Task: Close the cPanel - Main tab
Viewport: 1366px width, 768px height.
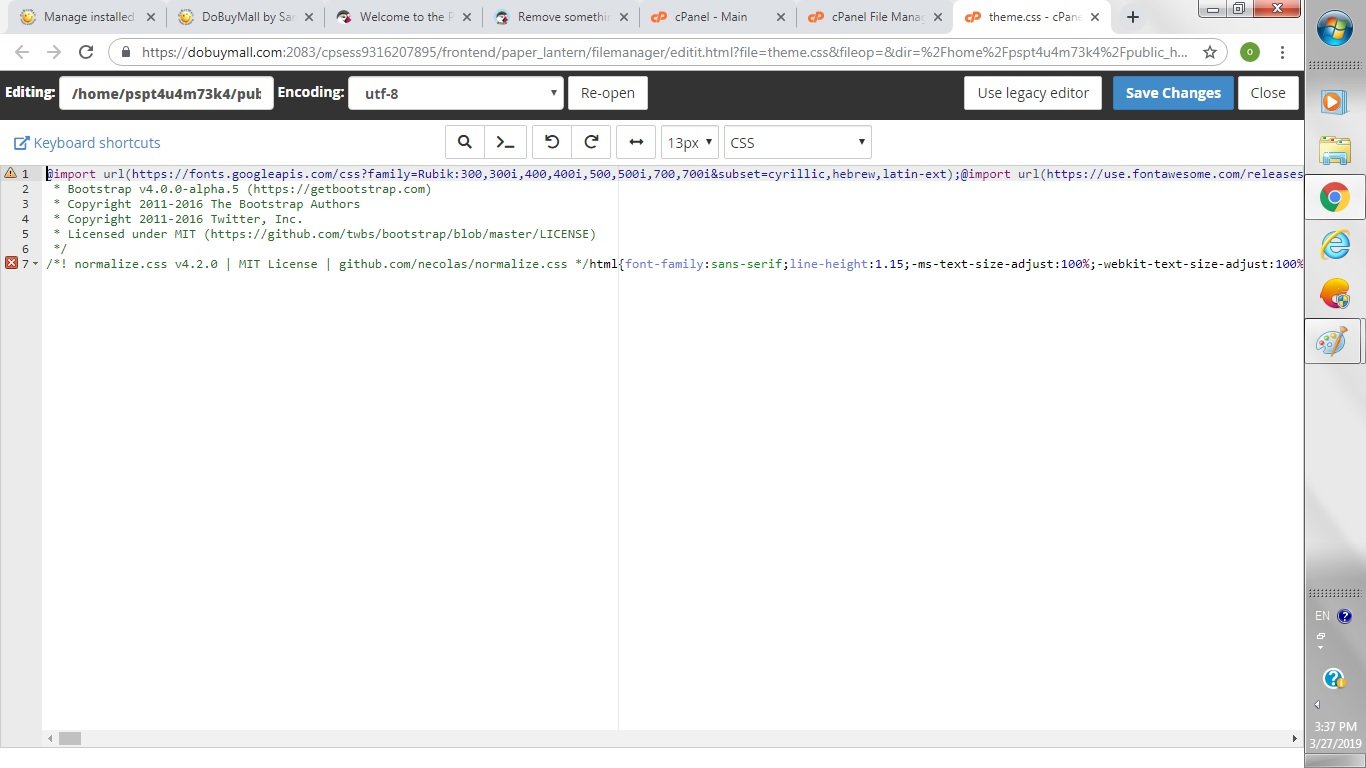Action: point(780,17)
